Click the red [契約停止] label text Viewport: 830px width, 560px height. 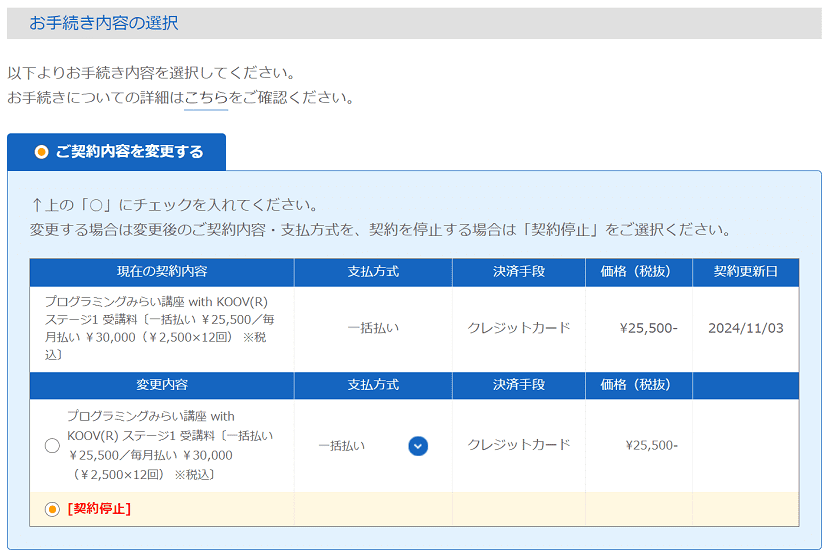[99, 509]
